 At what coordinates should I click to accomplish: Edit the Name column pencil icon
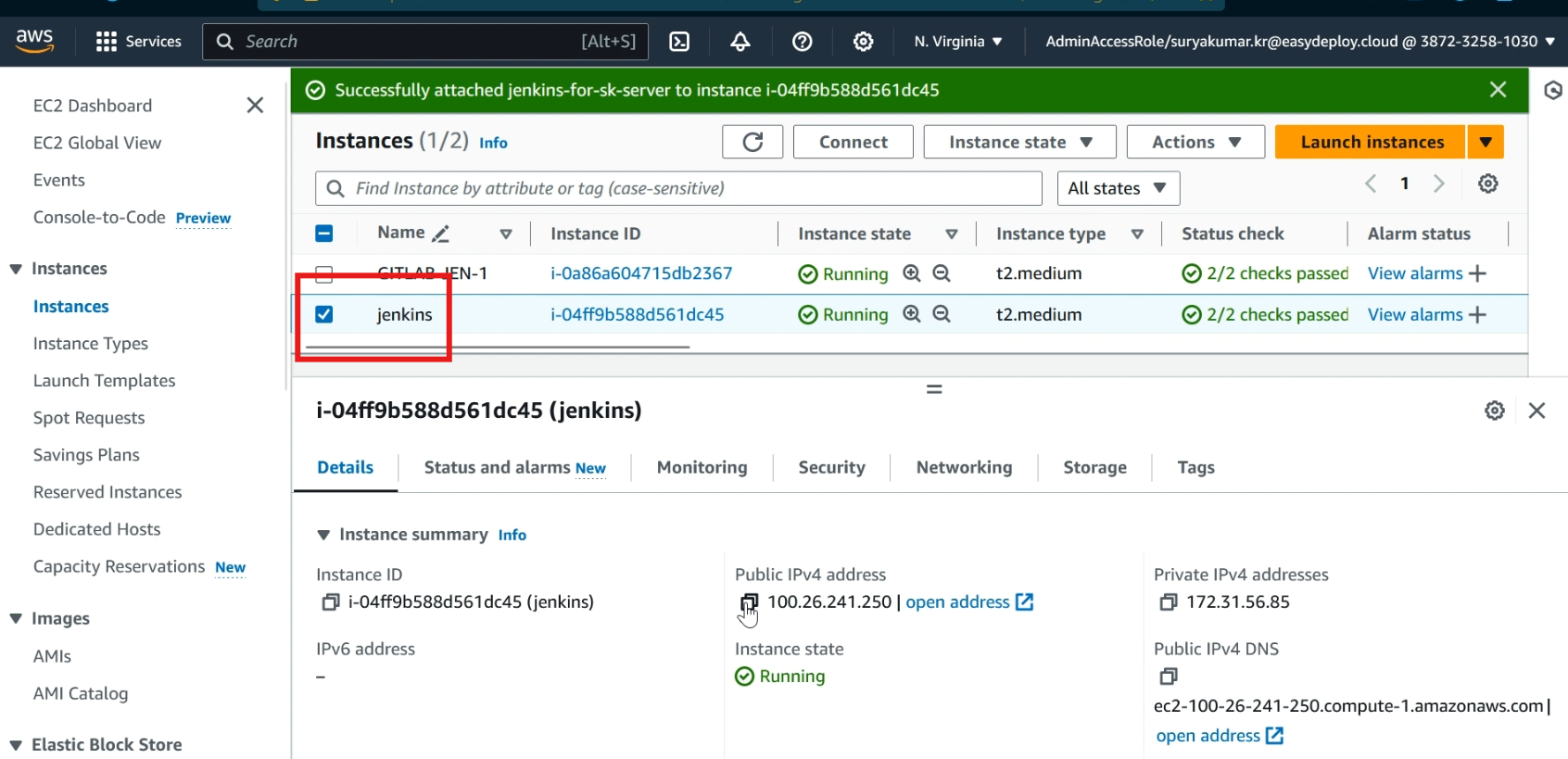441,234
